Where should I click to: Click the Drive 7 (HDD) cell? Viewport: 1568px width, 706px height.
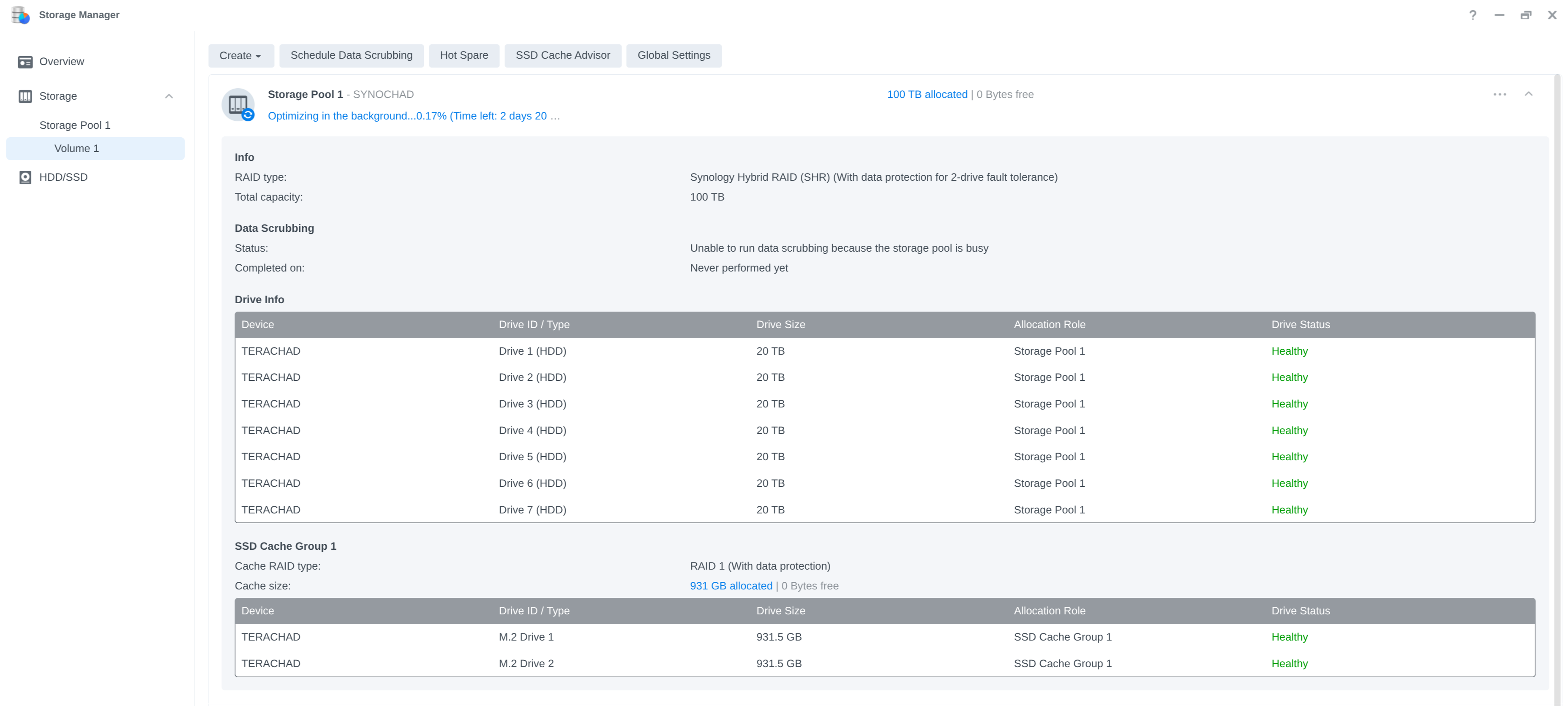point(532,510)
